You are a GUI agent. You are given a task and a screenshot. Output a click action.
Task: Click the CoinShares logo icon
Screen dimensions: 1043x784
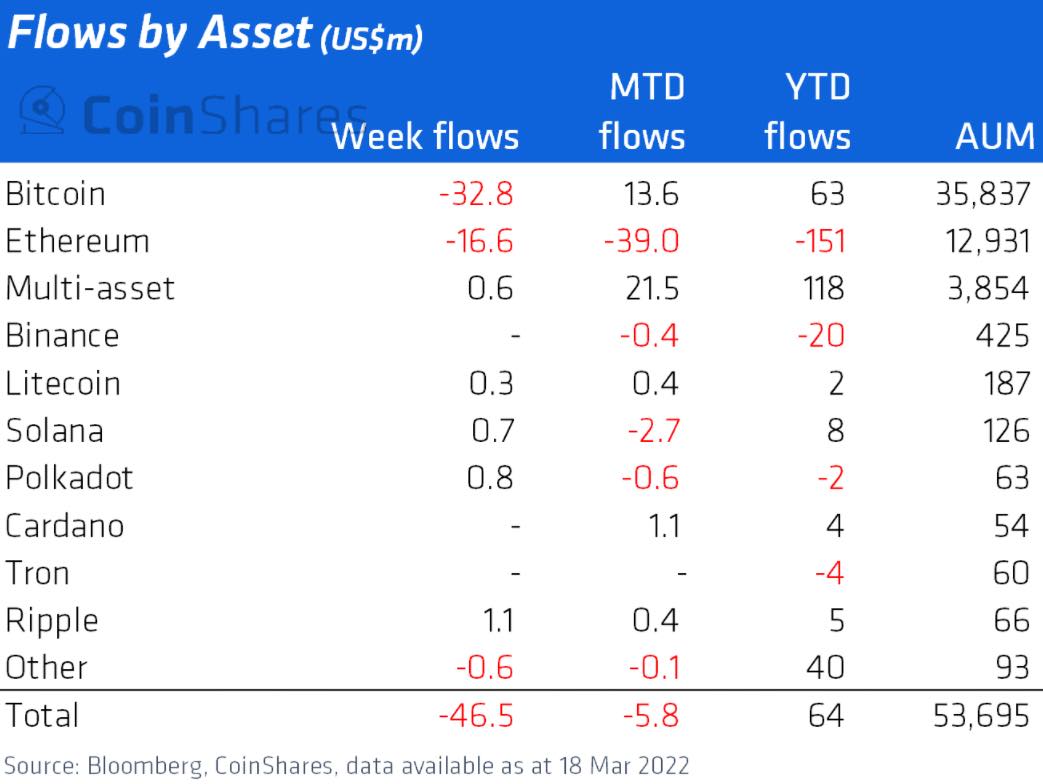click(x=43, y=110)
